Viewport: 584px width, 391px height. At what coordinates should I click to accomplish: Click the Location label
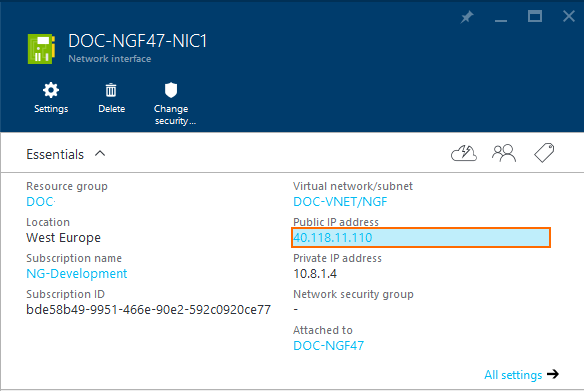[48, 222]
